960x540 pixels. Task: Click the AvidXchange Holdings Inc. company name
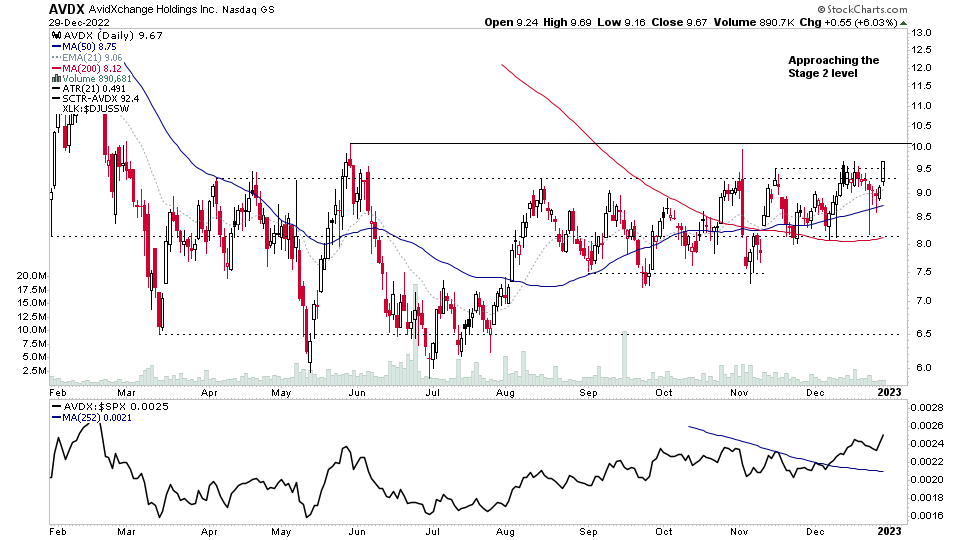click(152, 9)
